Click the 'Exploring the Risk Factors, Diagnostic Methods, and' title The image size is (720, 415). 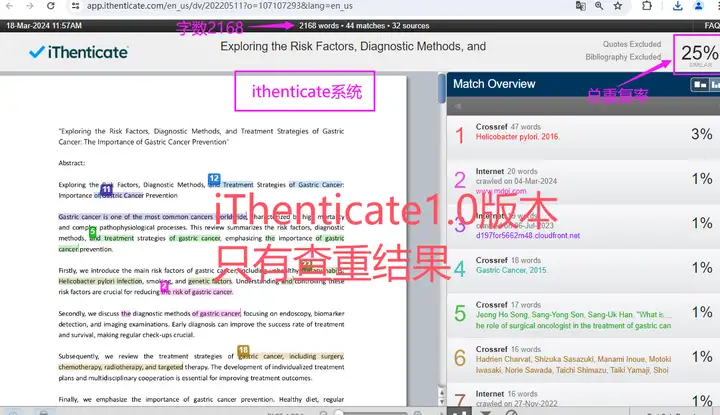coord(353,46)
